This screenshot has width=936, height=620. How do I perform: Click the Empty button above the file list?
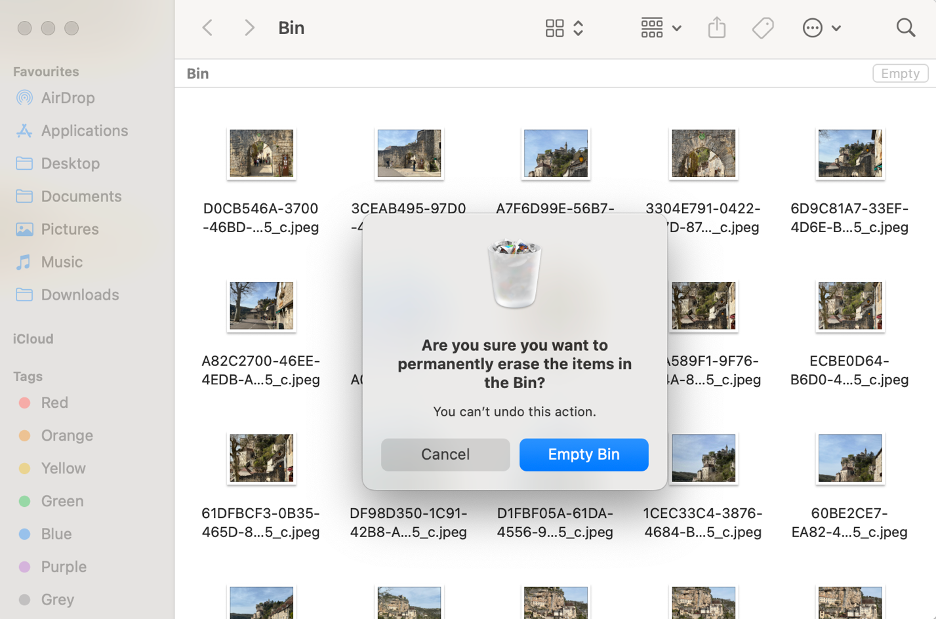[899, 73]
